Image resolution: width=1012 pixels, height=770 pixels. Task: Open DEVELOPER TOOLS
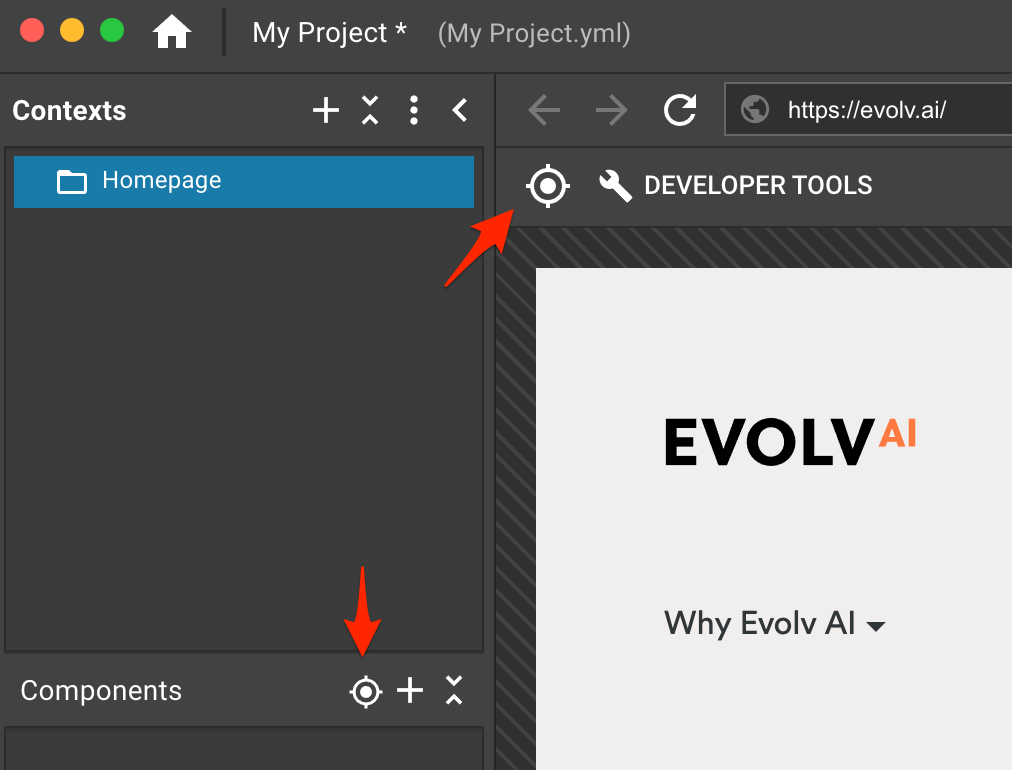[758, 186]
